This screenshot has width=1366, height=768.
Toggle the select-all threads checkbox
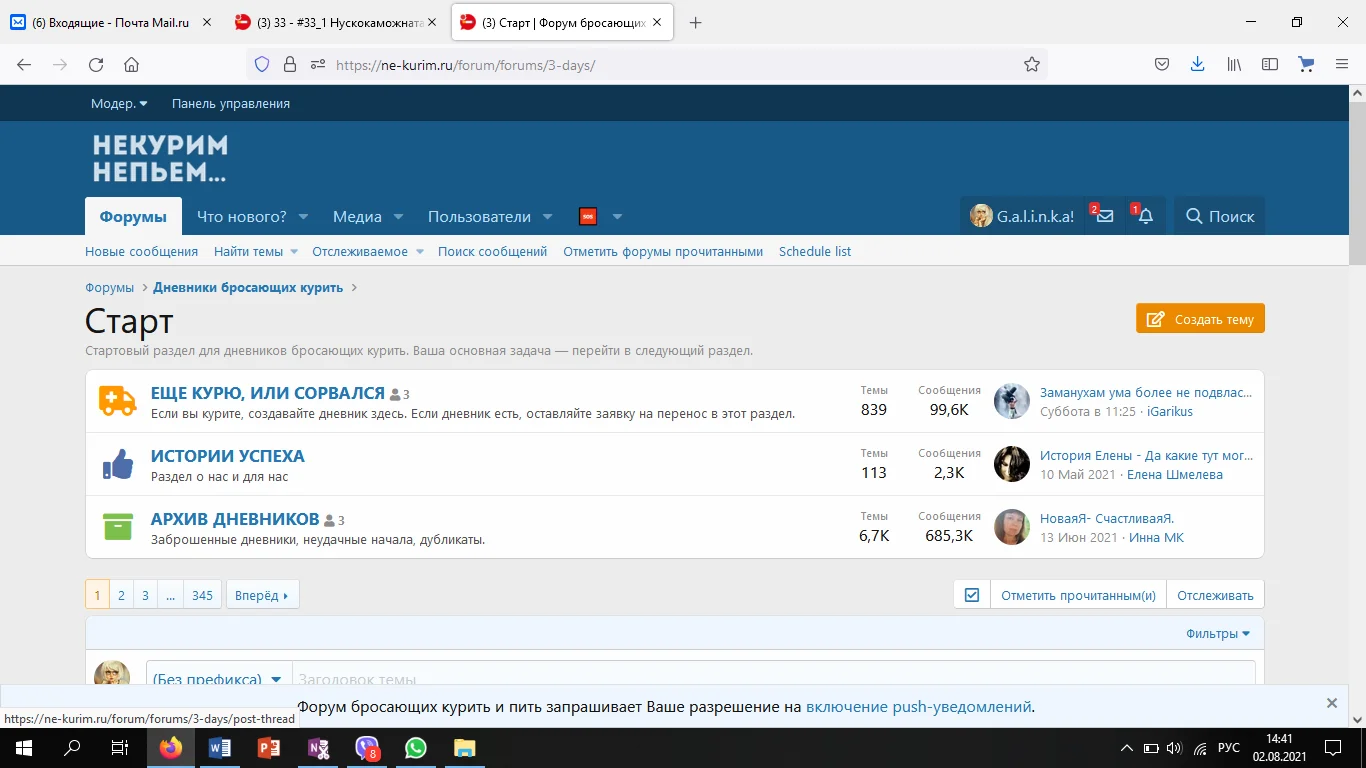tap(971, 595)
